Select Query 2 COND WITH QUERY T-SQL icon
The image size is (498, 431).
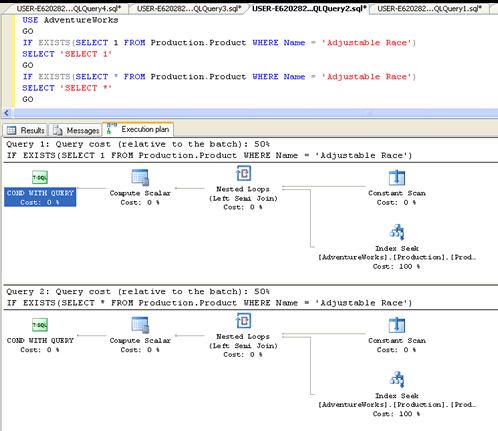click(x=40, y=325)
